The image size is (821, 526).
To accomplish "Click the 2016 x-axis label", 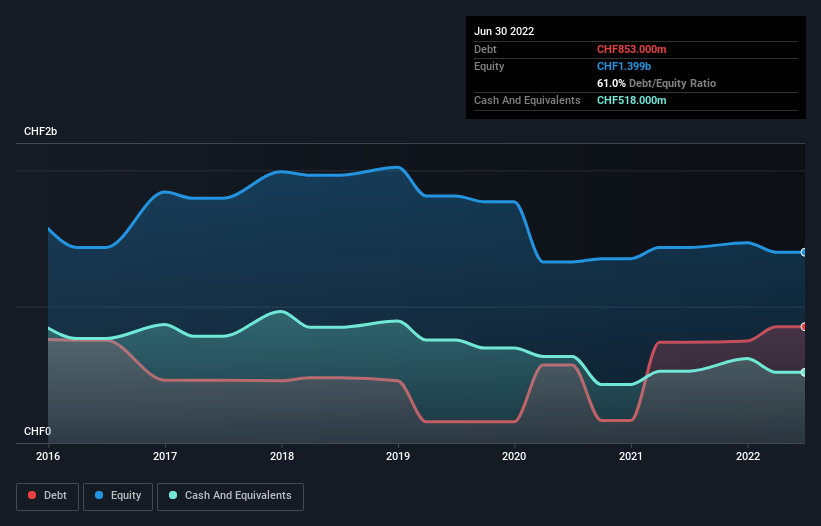I will point(48,456).
